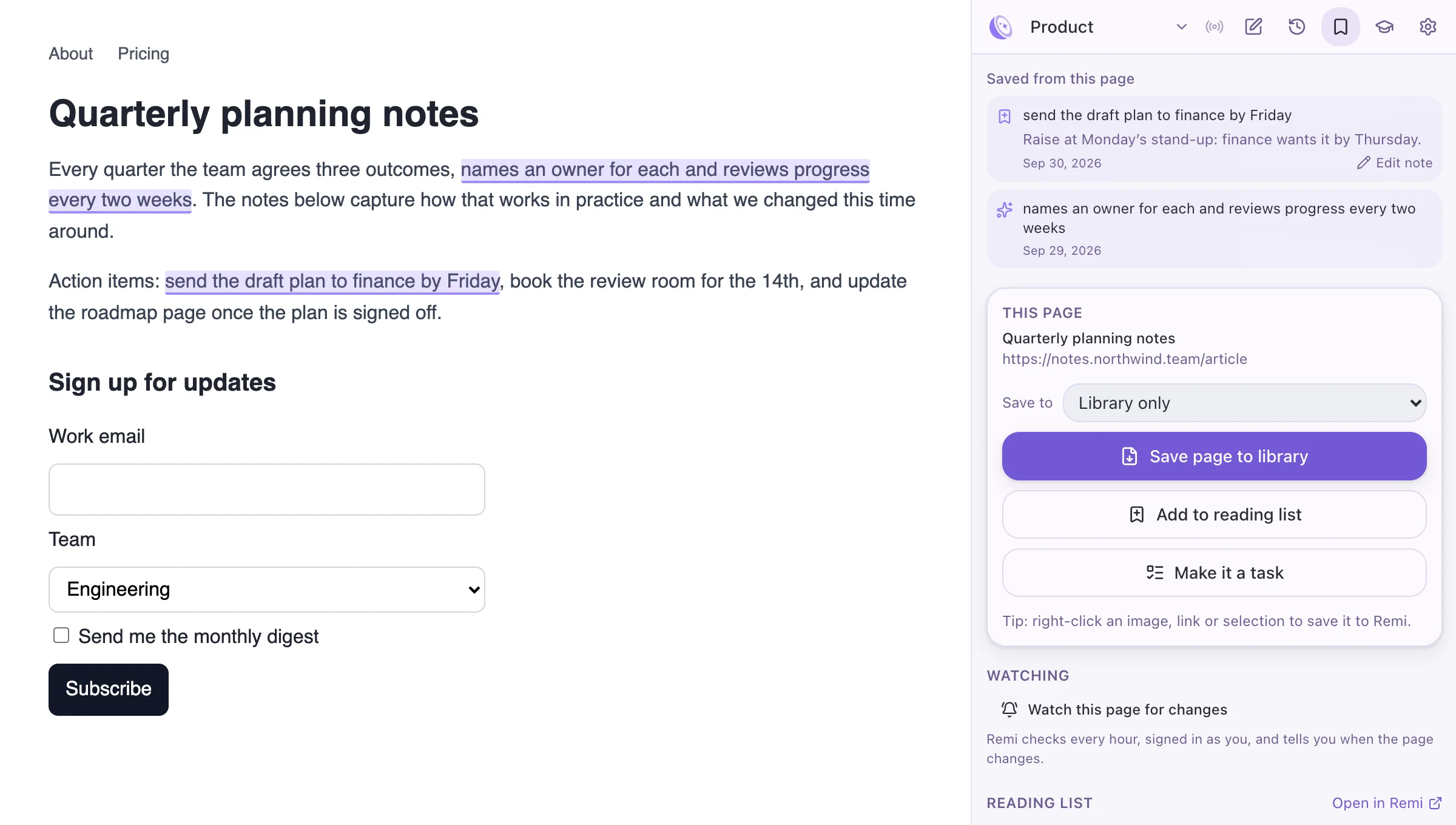The image size is (1456, 825).
Task: Click the 'Quarterly planning notes' title in This Page card
Action: tap(1088, 338)
